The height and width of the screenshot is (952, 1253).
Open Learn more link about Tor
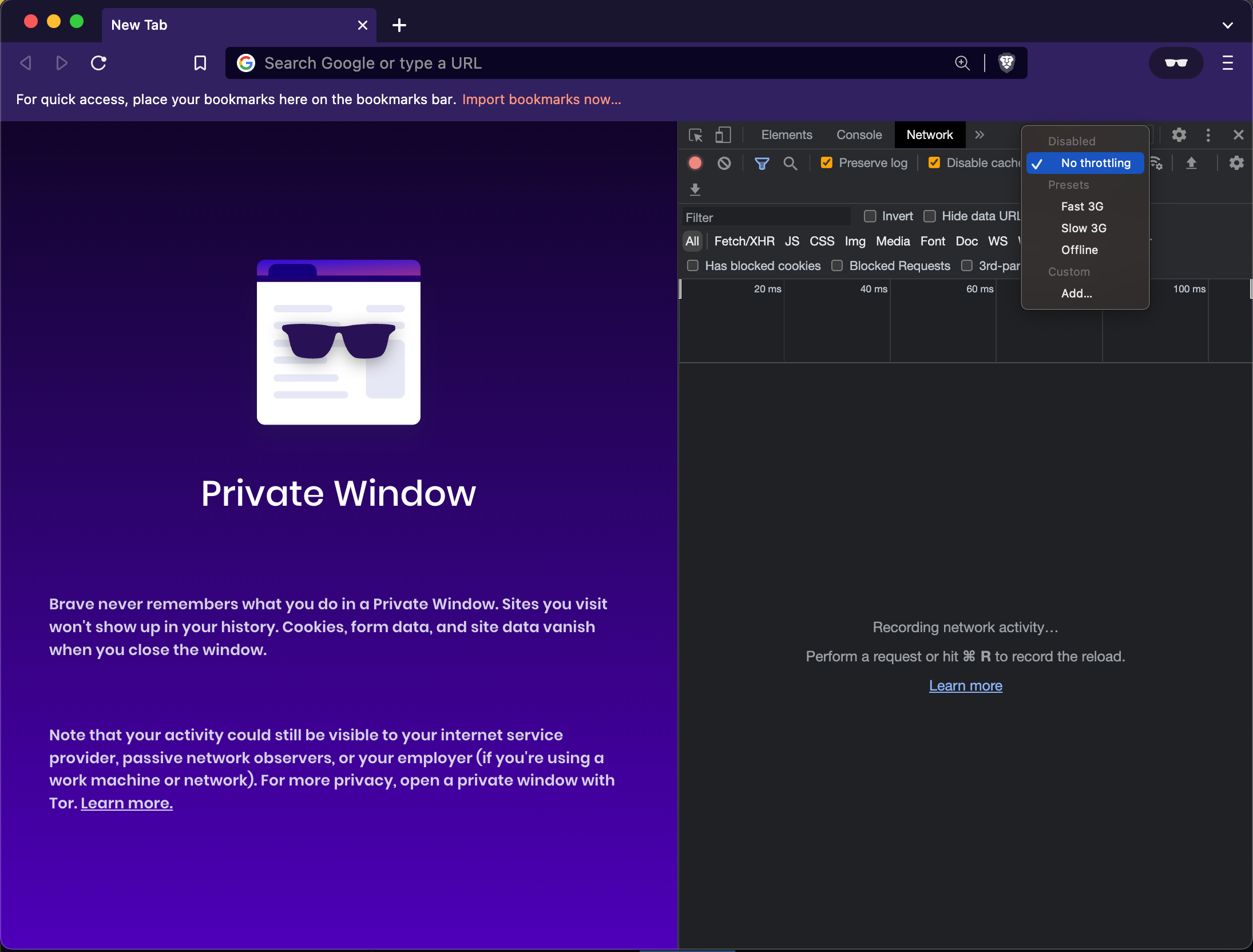coord(126,803)
